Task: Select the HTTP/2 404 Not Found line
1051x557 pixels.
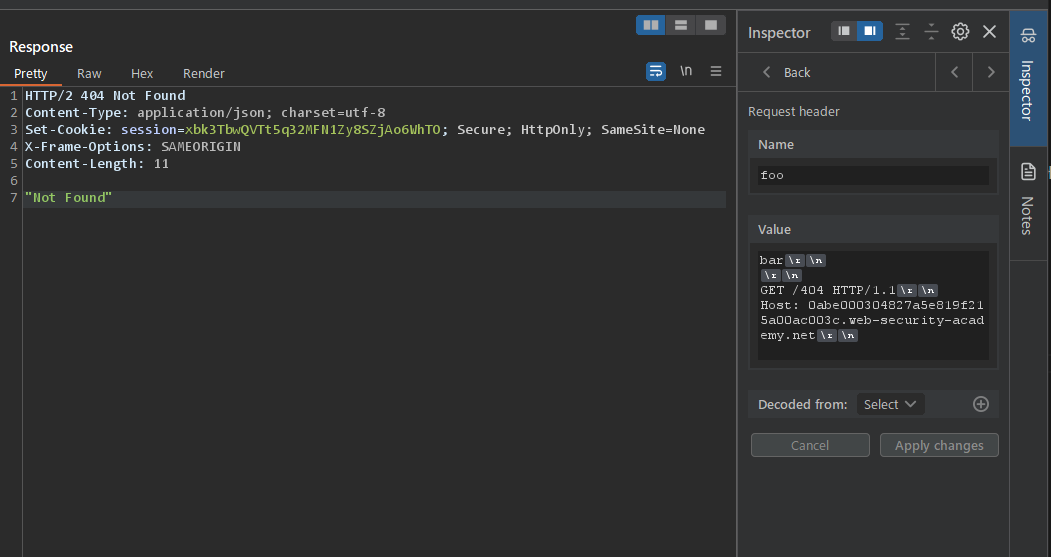Action: click(x=105, y=96)
